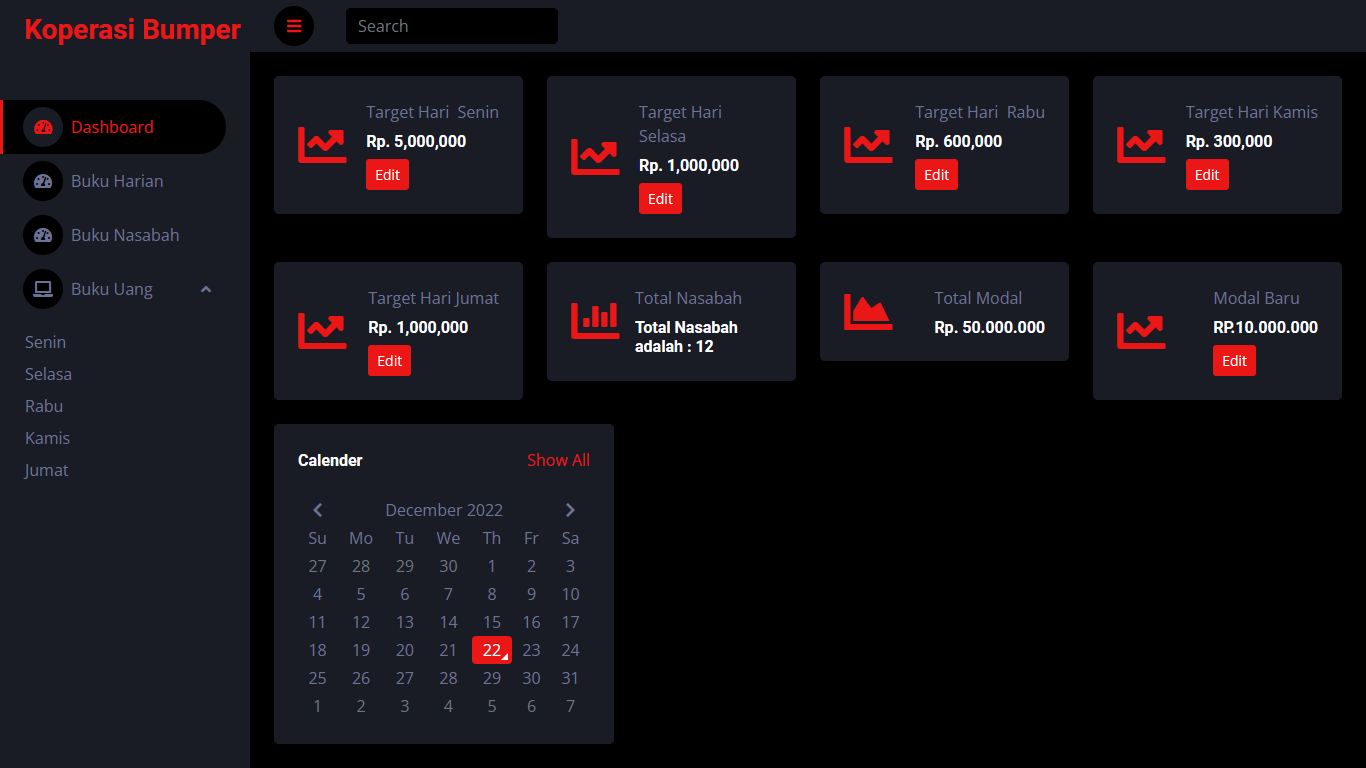
Task: Click the Search input field
Action: (452, 26)
